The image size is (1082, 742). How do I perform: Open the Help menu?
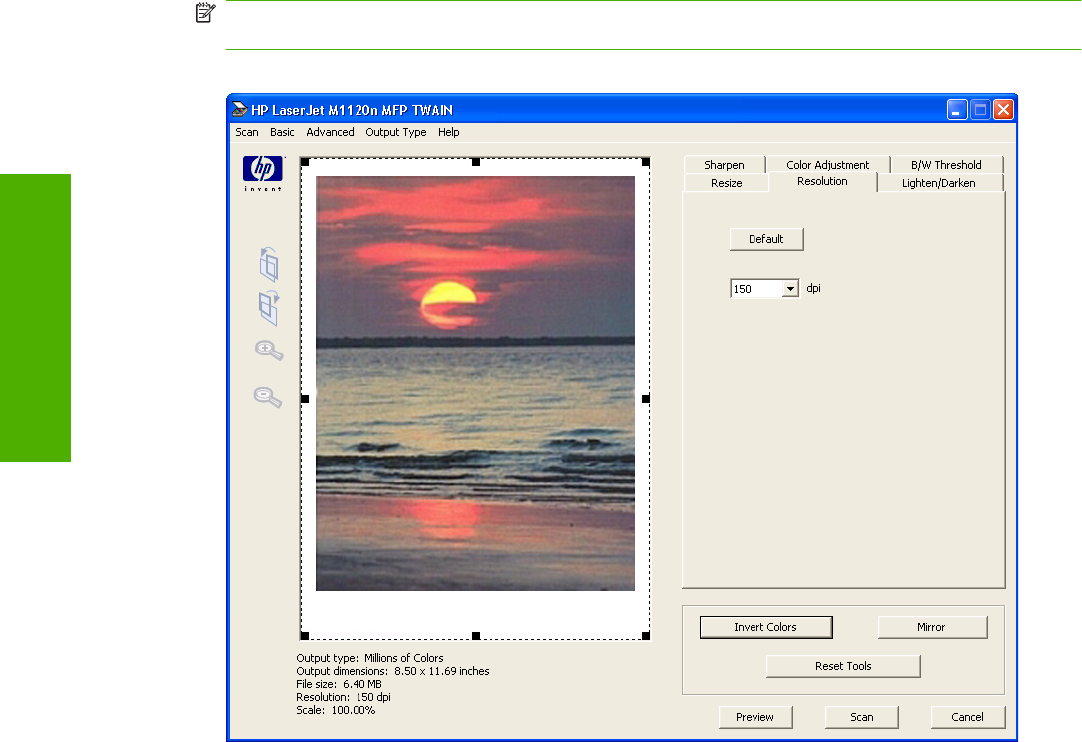[x=449, y=132]
